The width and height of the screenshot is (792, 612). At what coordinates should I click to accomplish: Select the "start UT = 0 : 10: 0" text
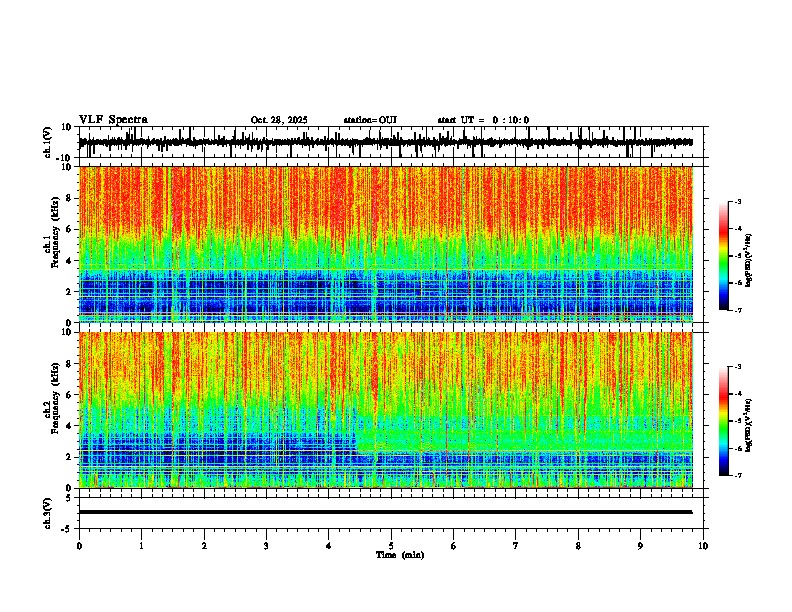coord(483,120)
